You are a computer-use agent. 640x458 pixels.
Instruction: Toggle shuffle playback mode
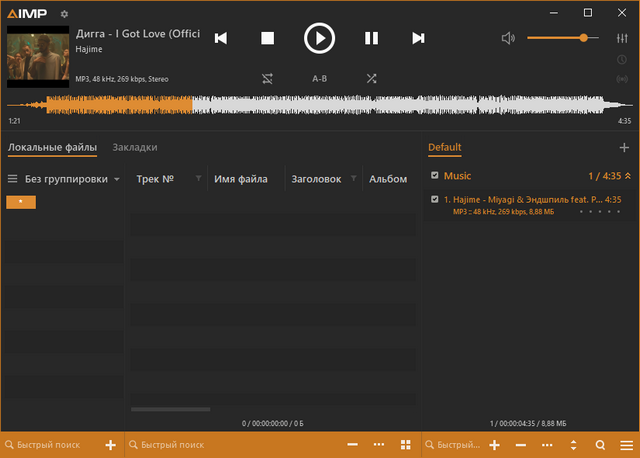tap(371, 77)
